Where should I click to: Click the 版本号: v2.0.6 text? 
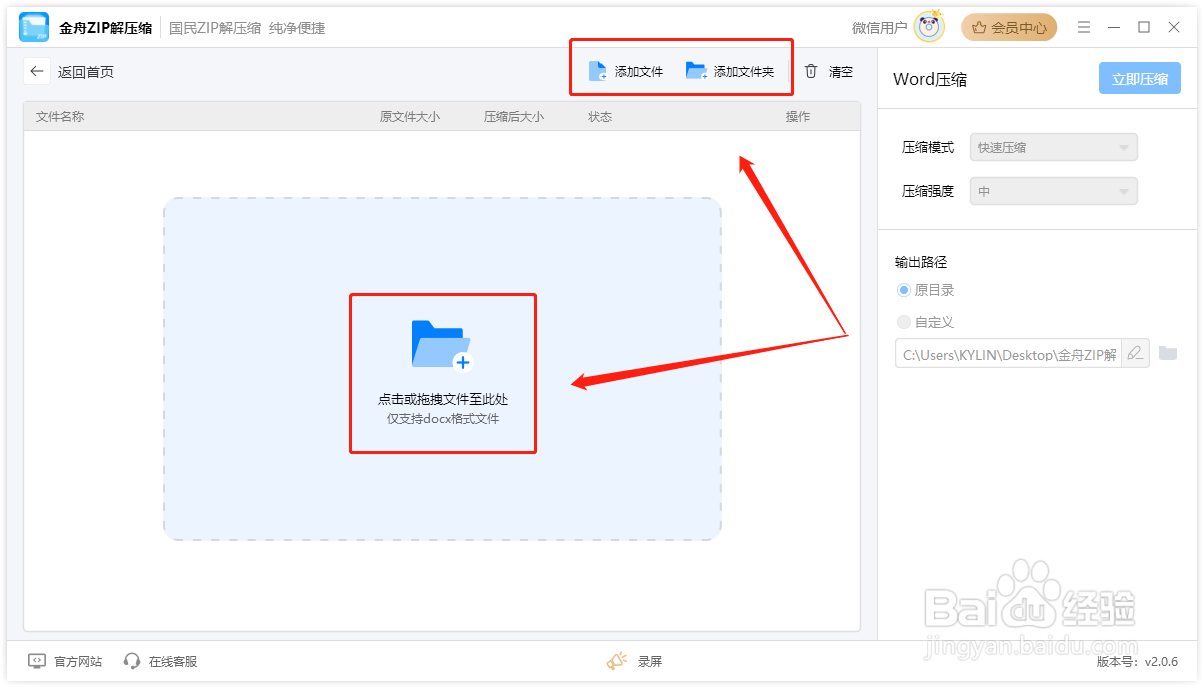click(1137, 661)
